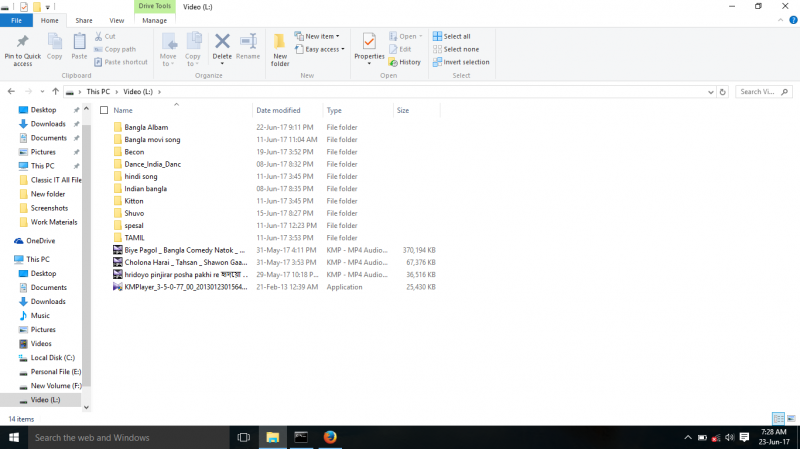800x449 pixels.
Task: Switch to the Home ribbon tab
Action: 49,20
